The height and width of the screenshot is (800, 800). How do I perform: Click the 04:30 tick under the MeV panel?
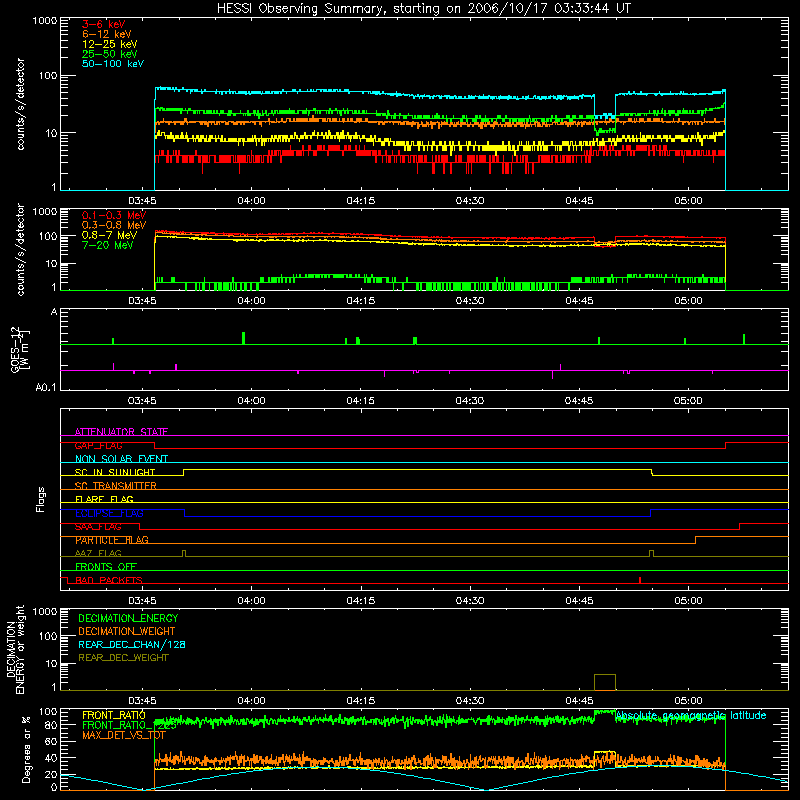click(470, 301)
